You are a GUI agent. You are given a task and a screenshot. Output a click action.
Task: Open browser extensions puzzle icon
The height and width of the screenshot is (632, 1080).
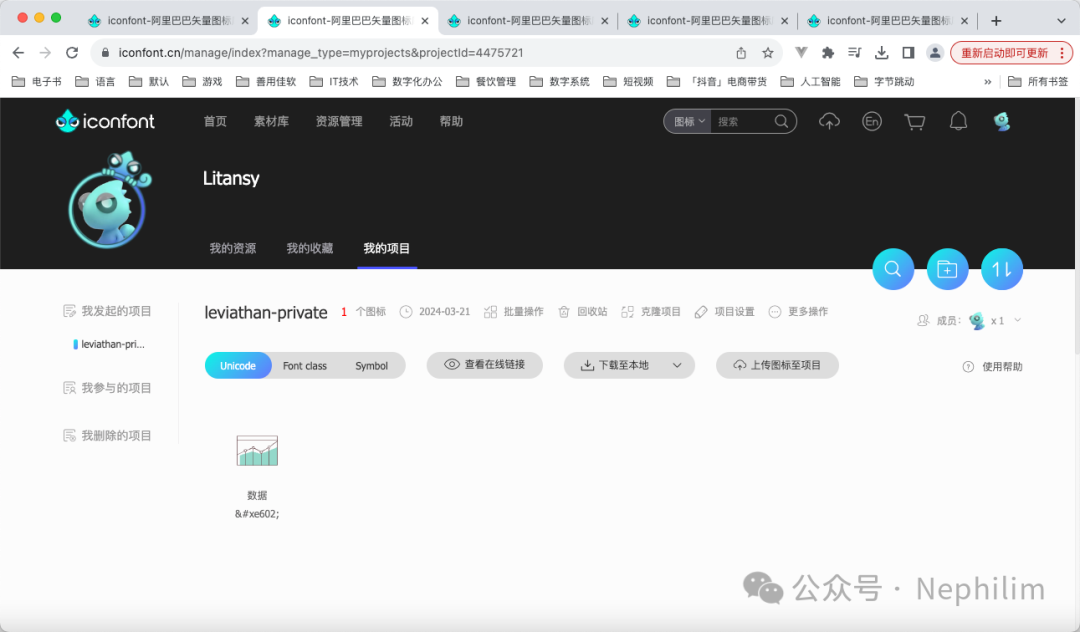828,52
